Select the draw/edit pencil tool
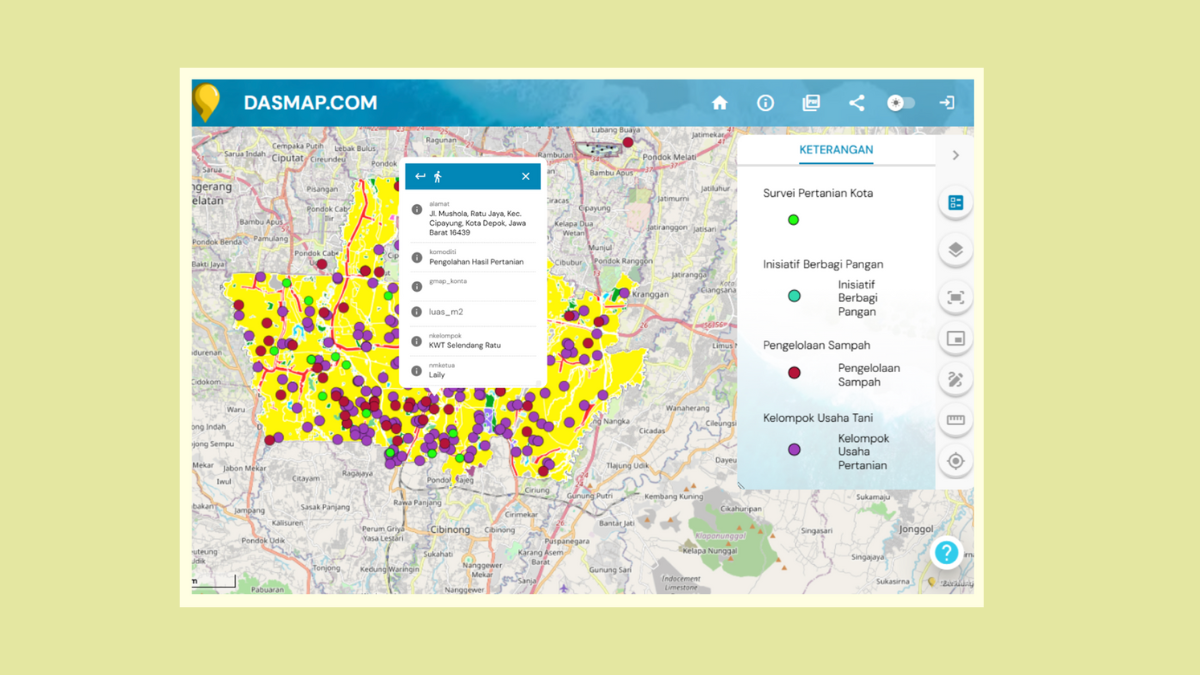 pyautogui.click(x=955, y=380)
